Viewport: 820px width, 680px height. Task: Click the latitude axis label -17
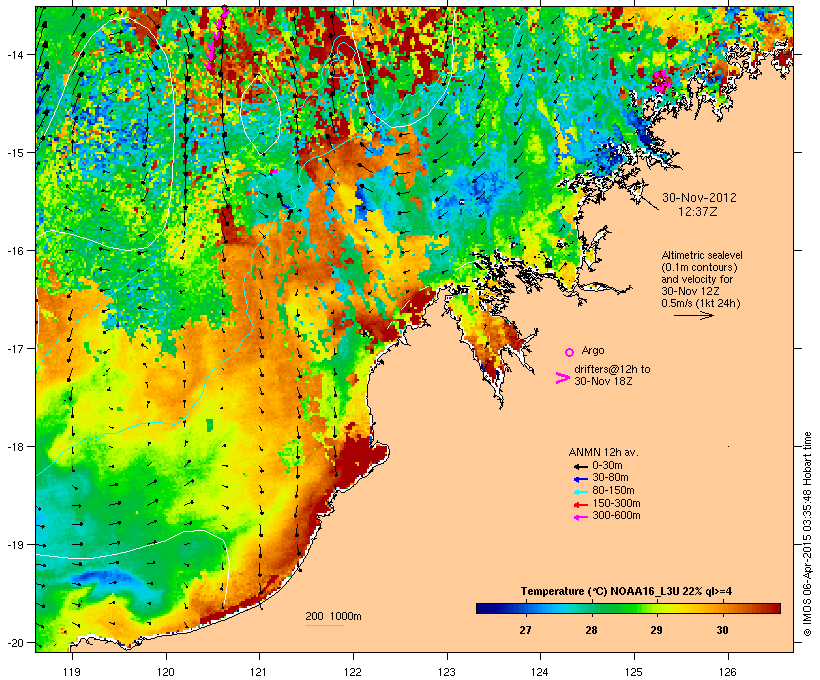(x=14, y=348)
